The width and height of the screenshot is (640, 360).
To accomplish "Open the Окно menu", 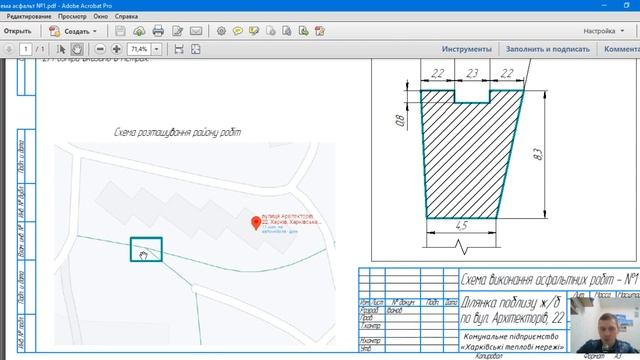I will 100,16.
